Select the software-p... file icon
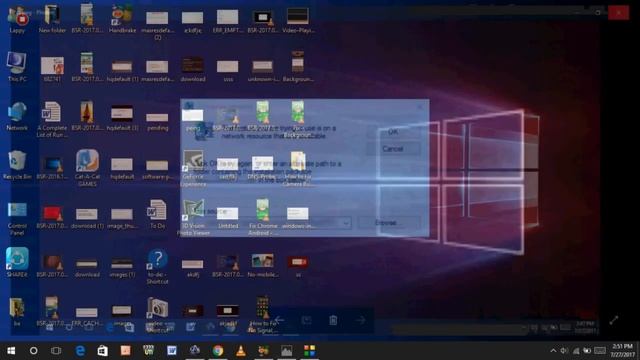640x360 pixels. click(x=158, y=169)
